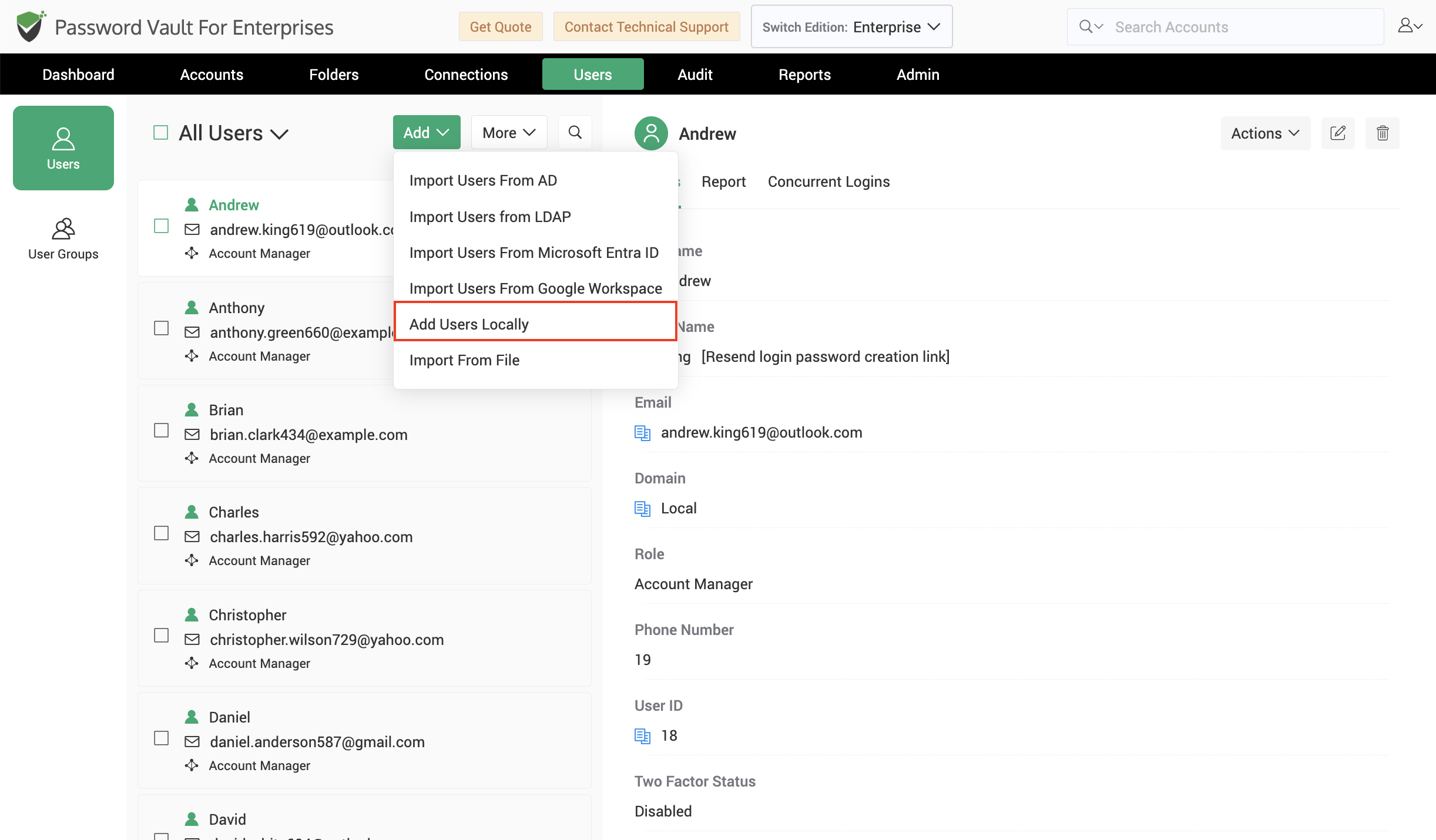Viewport: 1436px width, 840px height.
Task: Click the profile user icon at top right
Action: [1410, 26]
